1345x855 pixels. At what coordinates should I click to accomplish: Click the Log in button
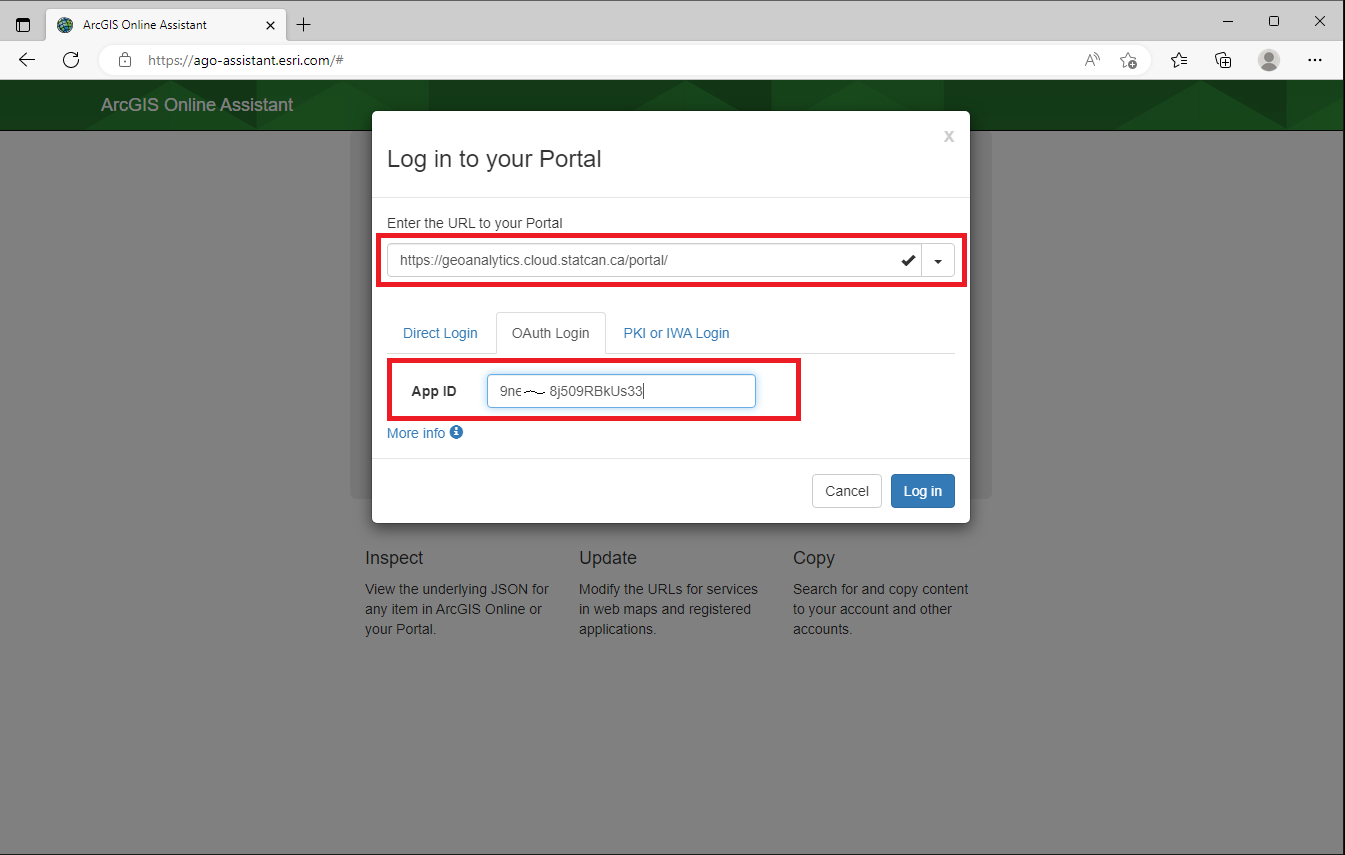923,491
